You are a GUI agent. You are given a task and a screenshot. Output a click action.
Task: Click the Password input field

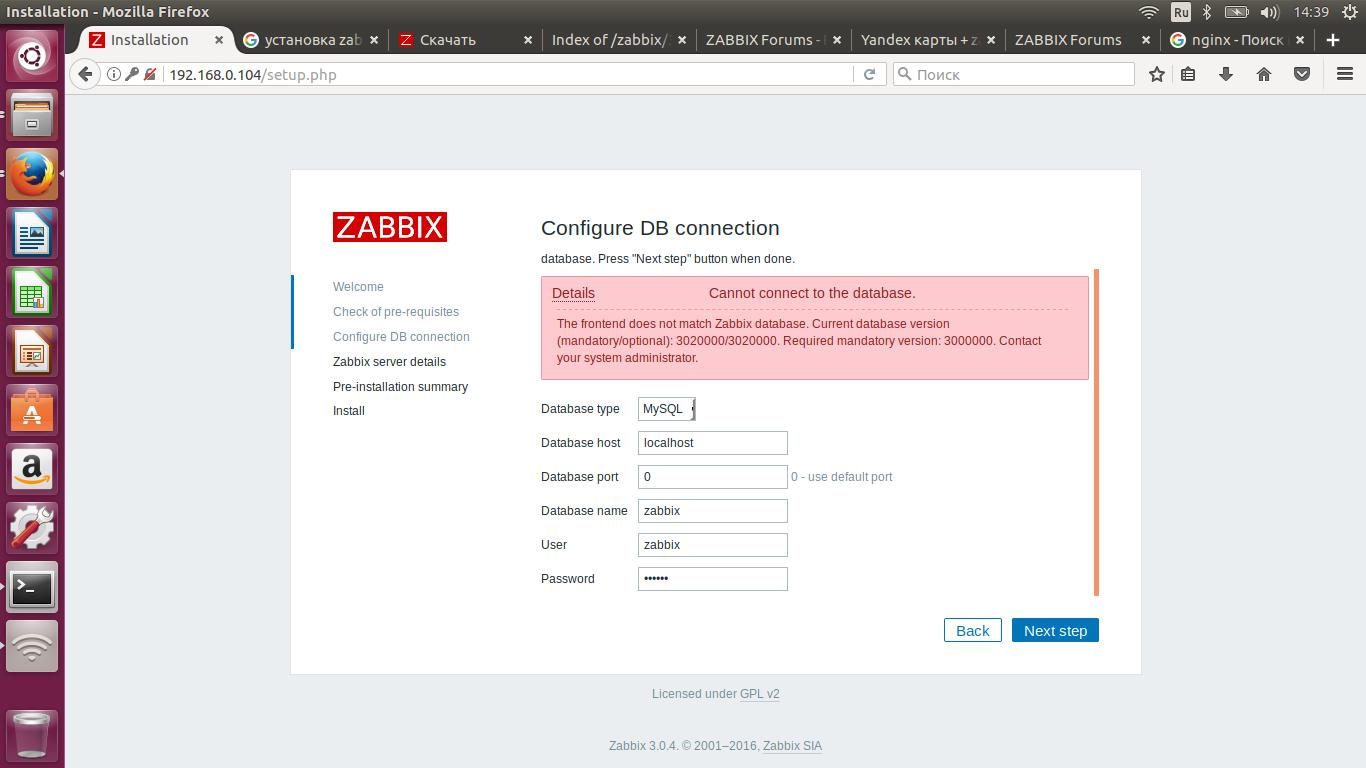pos(713,579)
